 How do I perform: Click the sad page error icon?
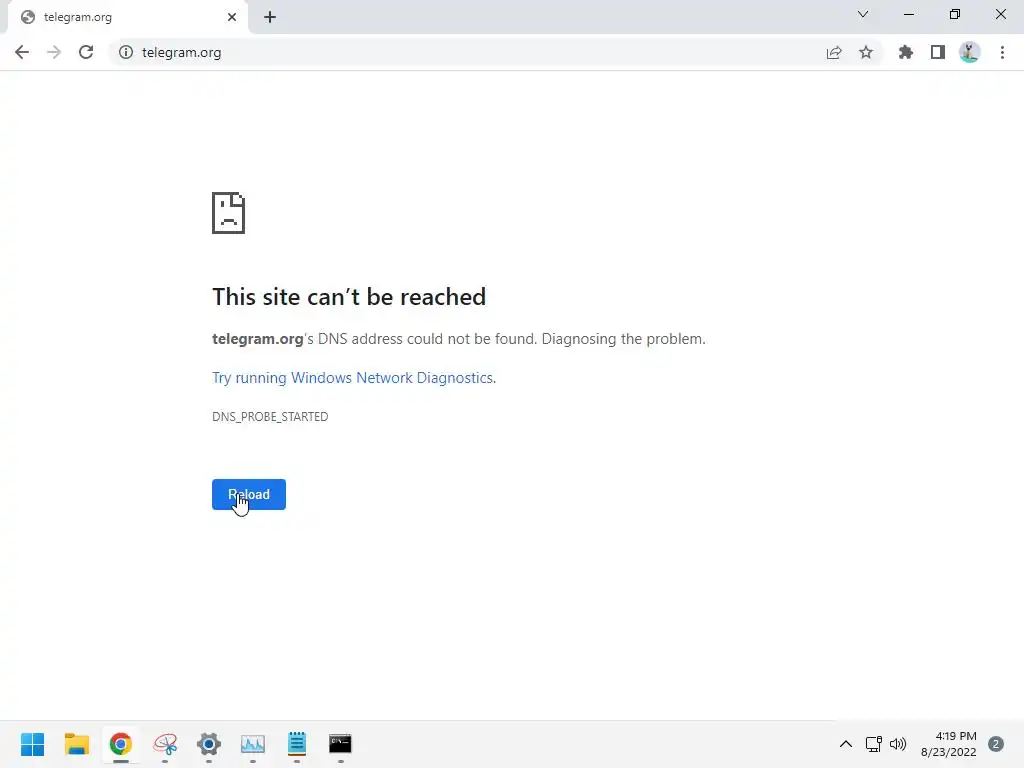(229, 213)
